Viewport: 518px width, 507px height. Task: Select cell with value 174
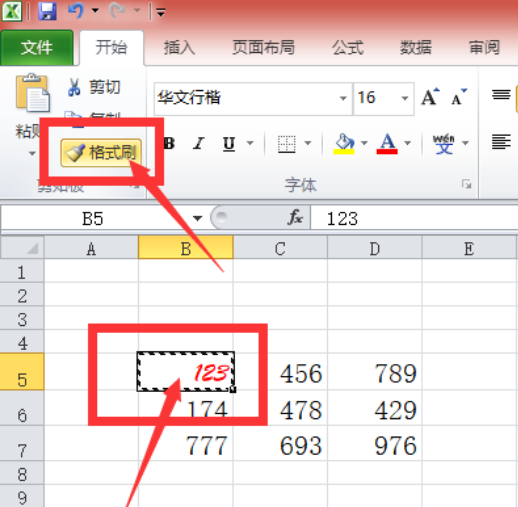186,408
